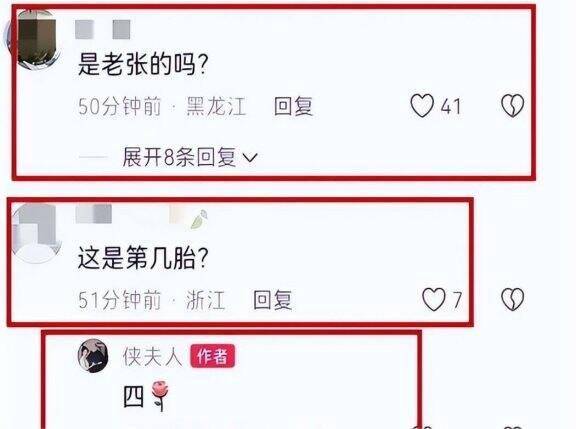Click the blurred username of second commenter
The width and height of the screenshot is (576, 429).
[94, 214]
